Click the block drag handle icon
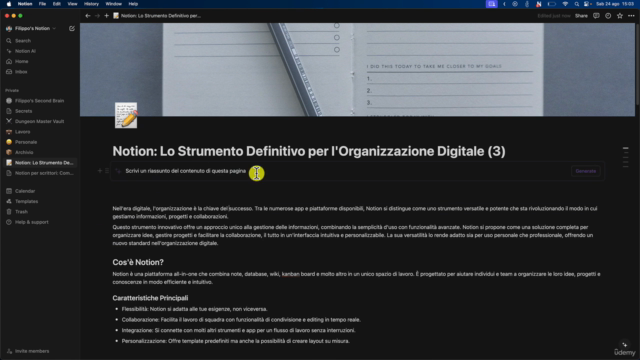640x360 pixels. click(107, 171)
